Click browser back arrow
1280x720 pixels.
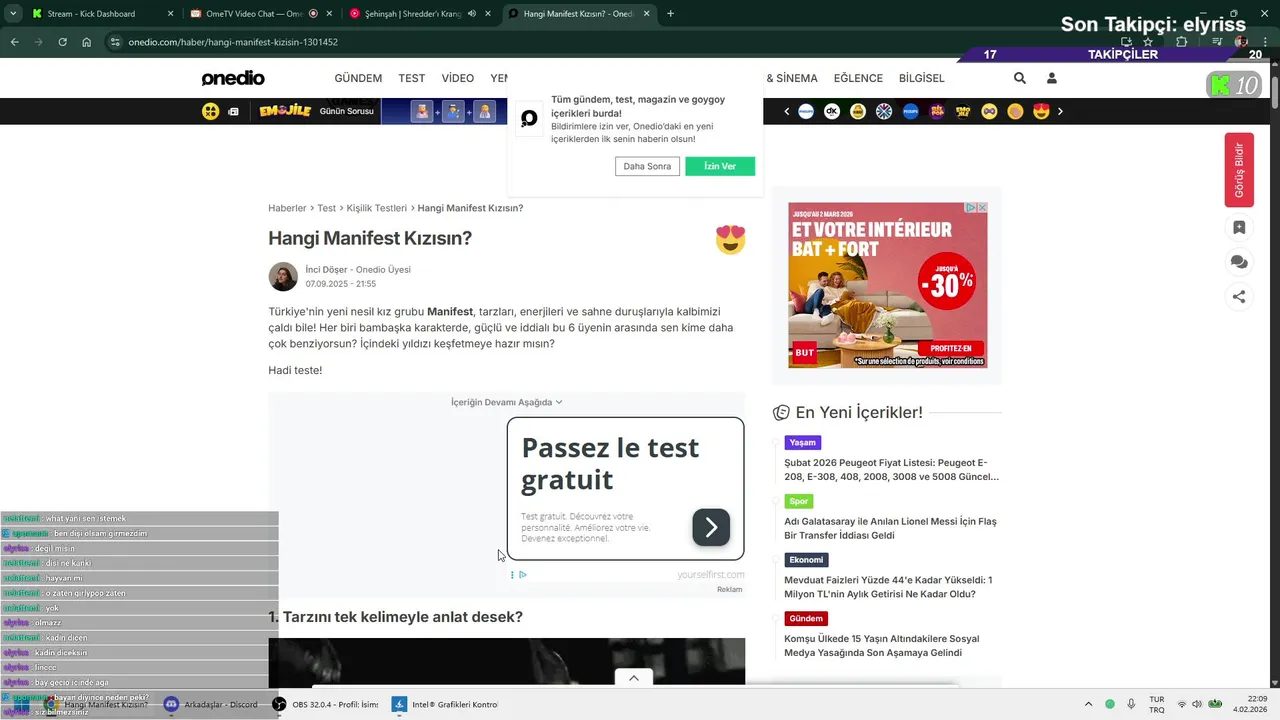[14, 42]
